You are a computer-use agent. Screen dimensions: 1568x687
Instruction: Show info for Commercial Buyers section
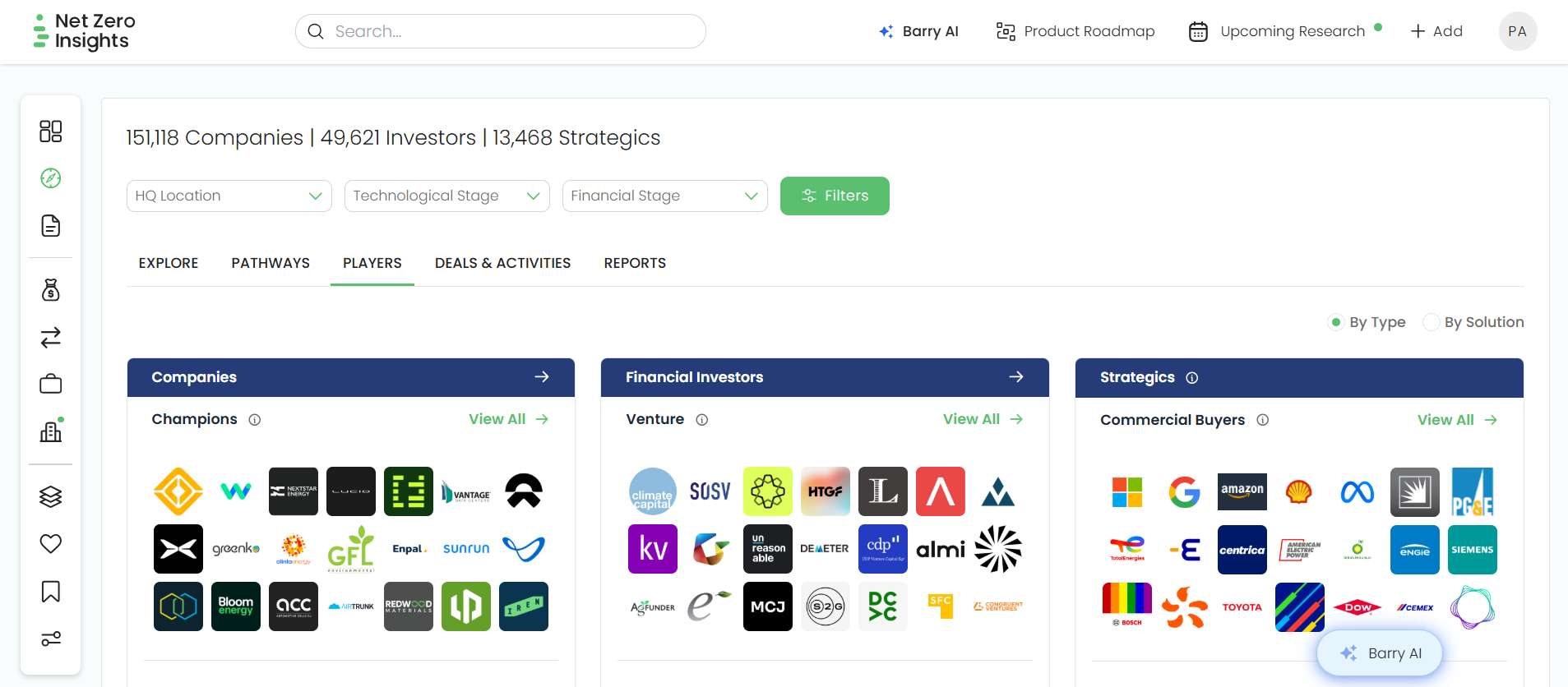click(x=1263, y=420)
